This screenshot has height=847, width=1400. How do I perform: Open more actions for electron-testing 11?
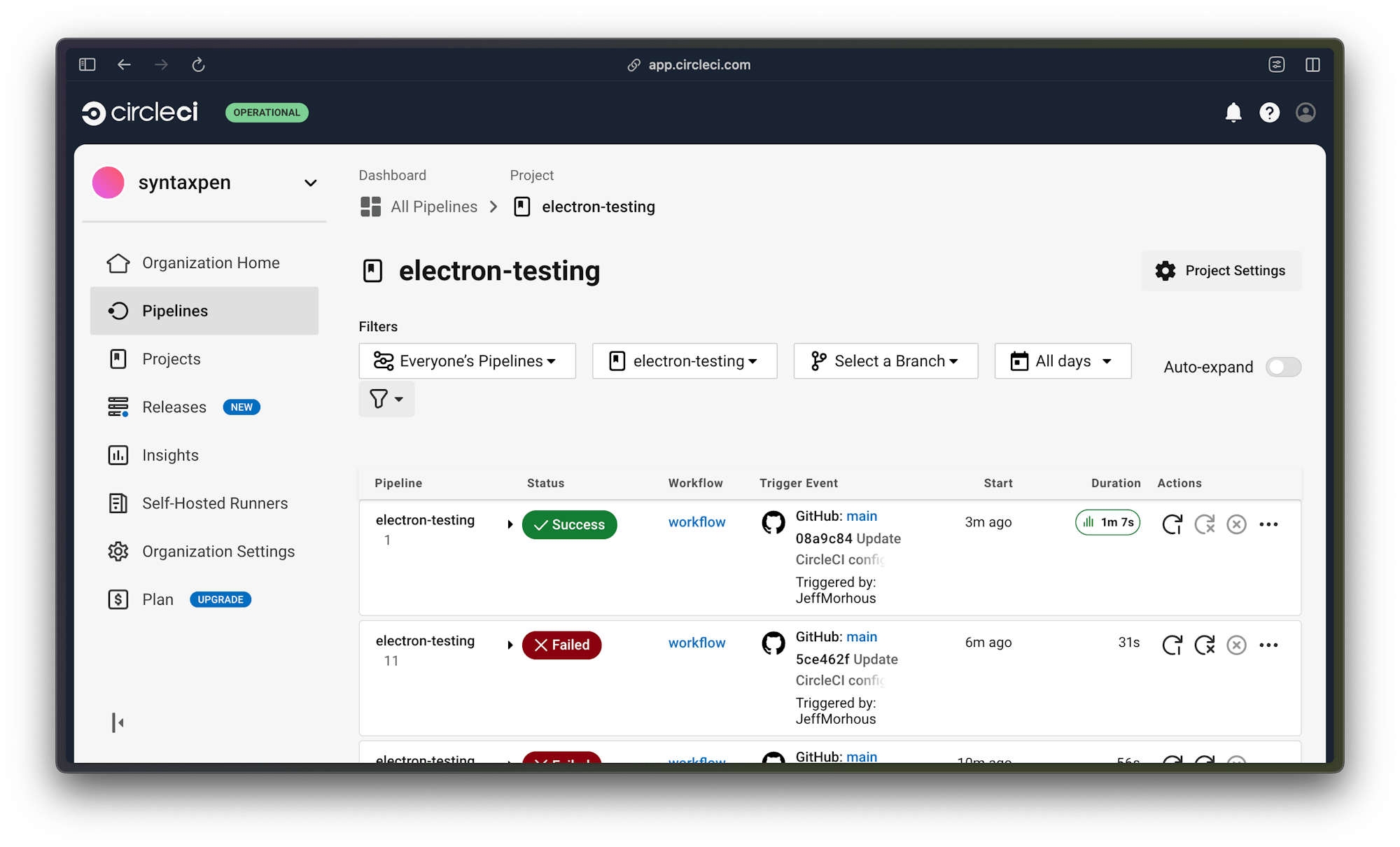point(1270,645)
